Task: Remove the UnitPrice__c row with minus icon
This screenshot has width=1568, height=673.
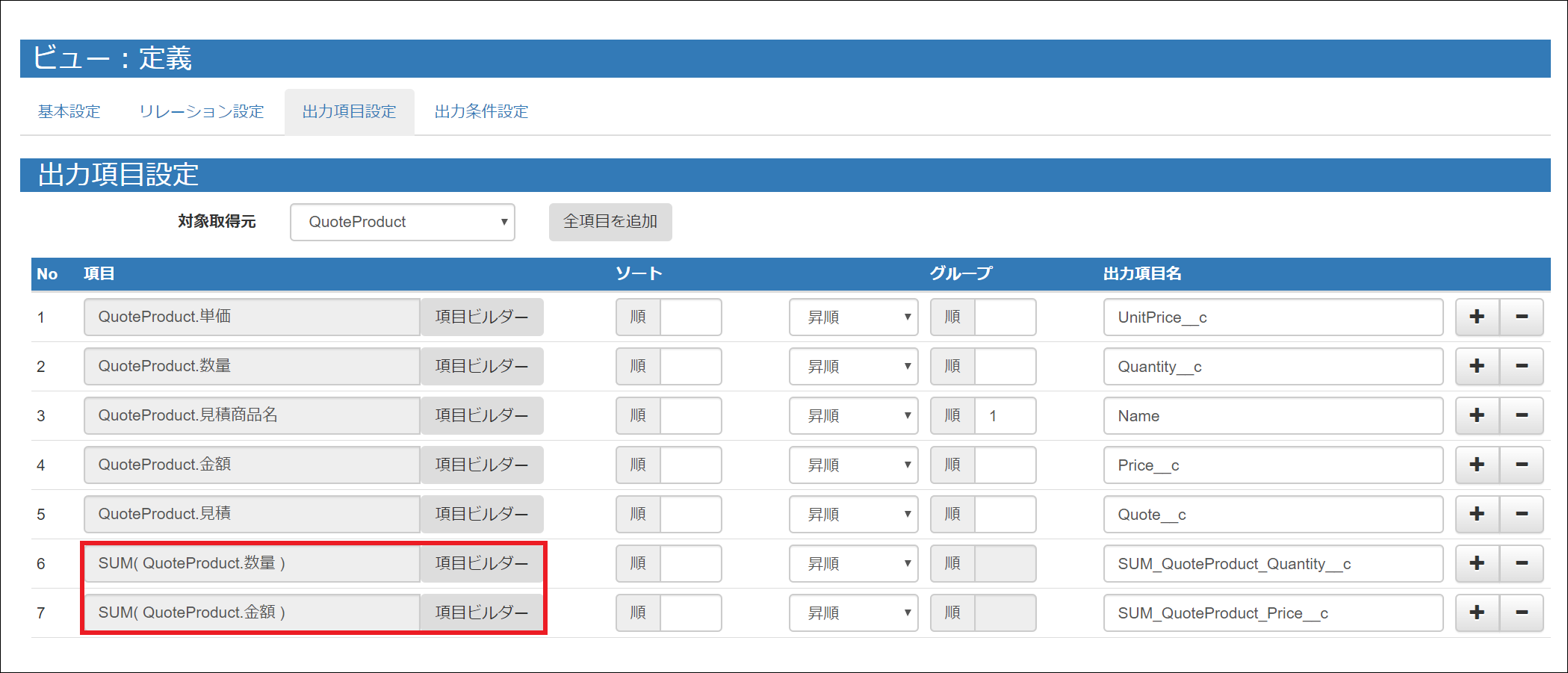Action: (1521, 317)
